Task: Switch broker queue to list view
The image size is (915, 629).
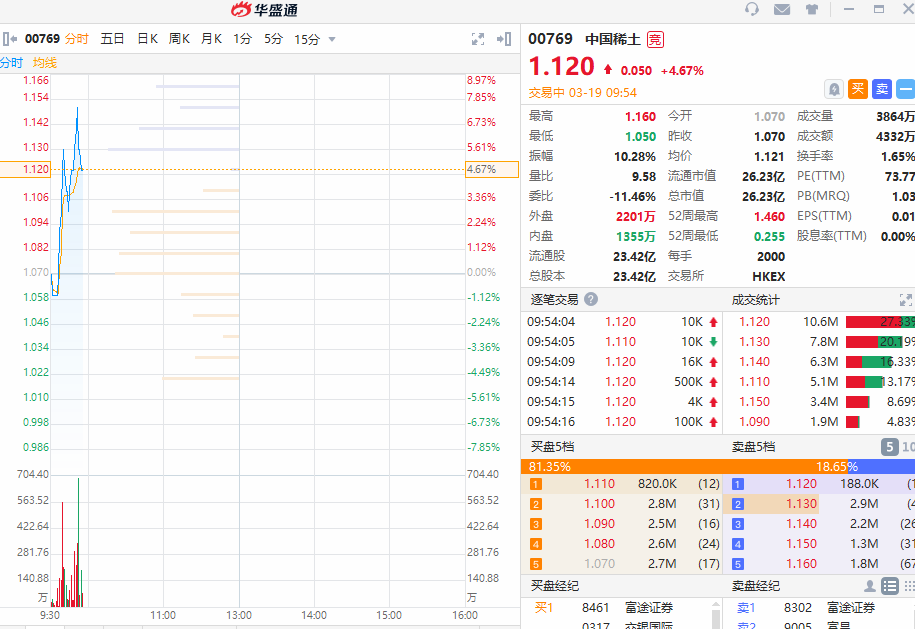Action: pyautogui.click(x=889, y=586)
